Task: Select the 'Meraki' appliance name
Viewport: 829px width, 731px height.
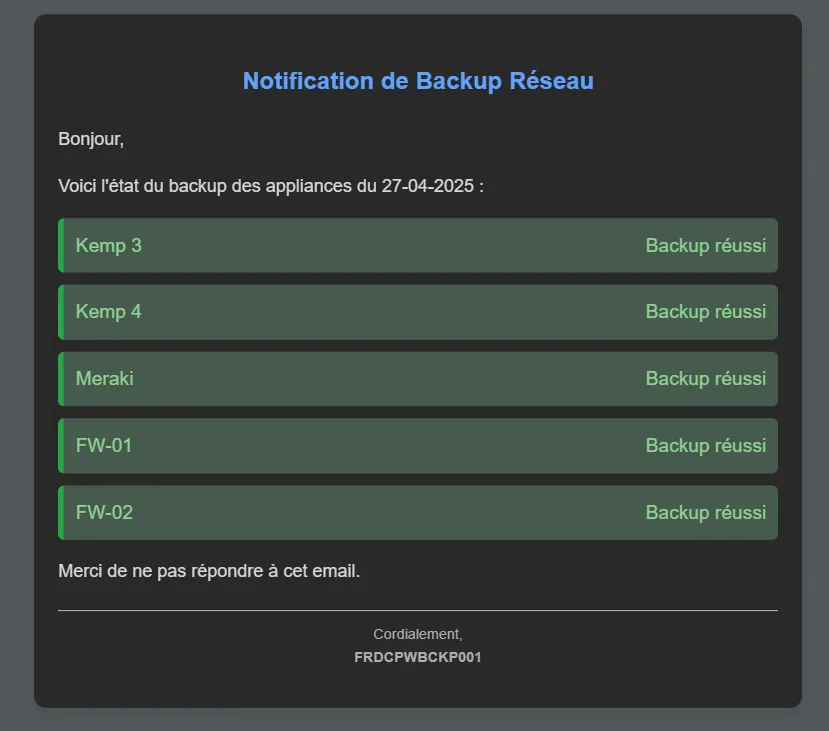Action: pos(105,378)
